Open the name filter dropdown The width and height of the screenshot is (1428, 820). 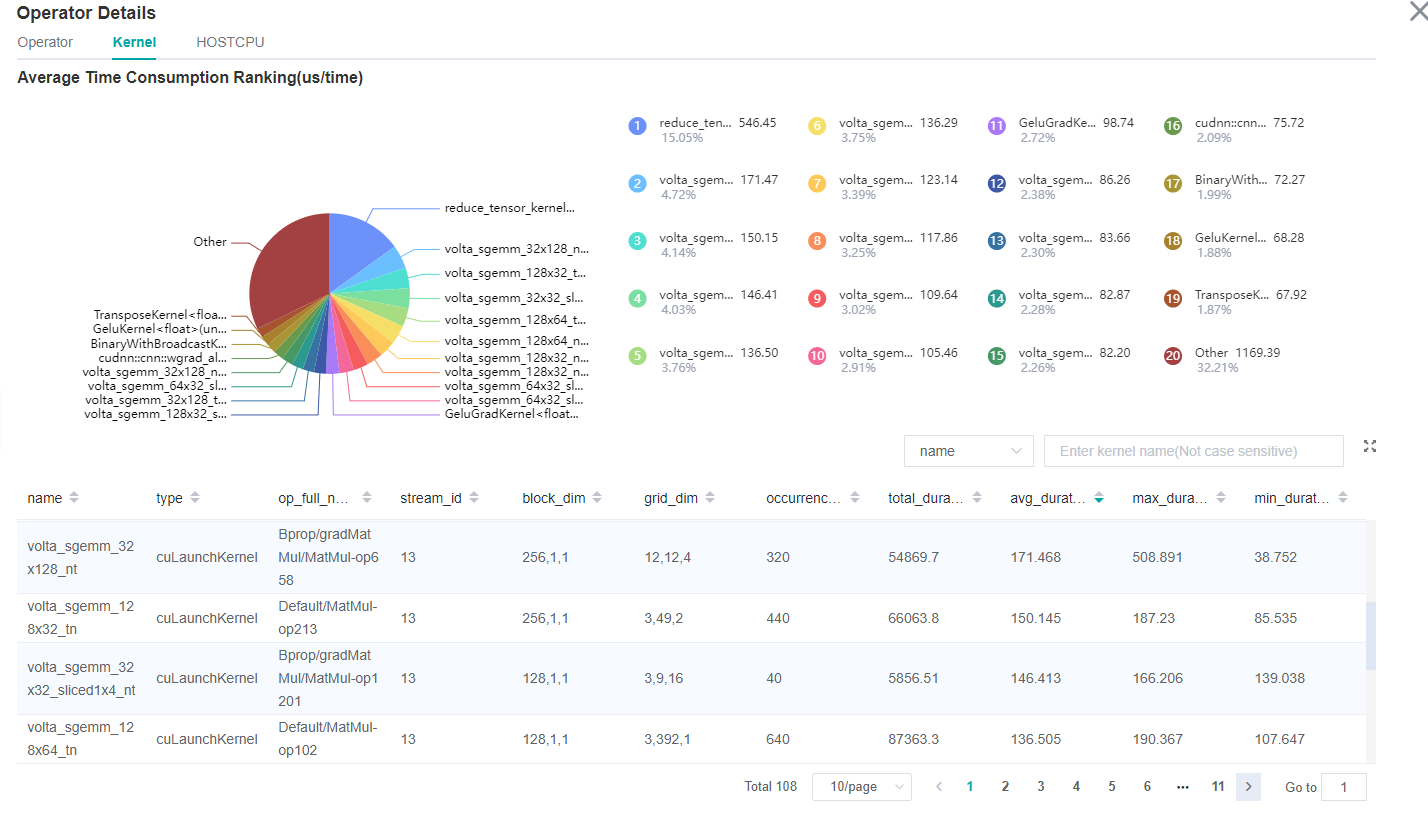968,451
